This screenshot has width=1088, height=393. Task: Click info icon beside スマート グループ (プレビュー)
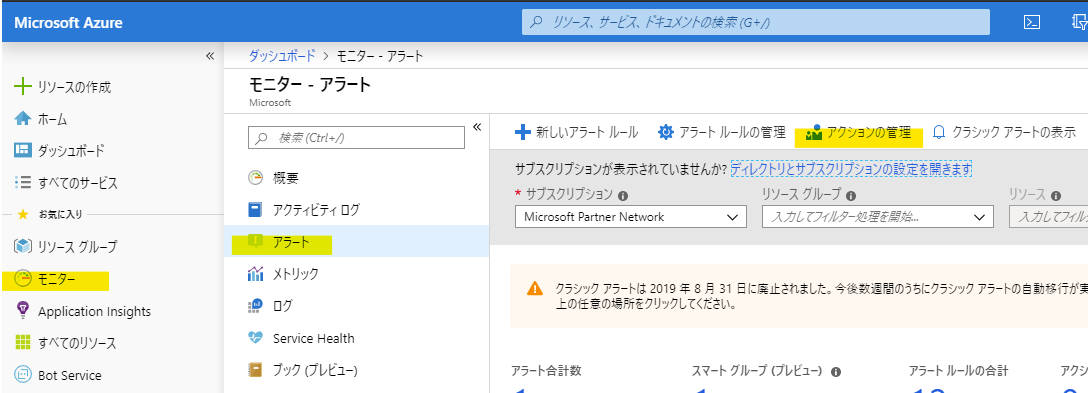click(x=836, y=371)
